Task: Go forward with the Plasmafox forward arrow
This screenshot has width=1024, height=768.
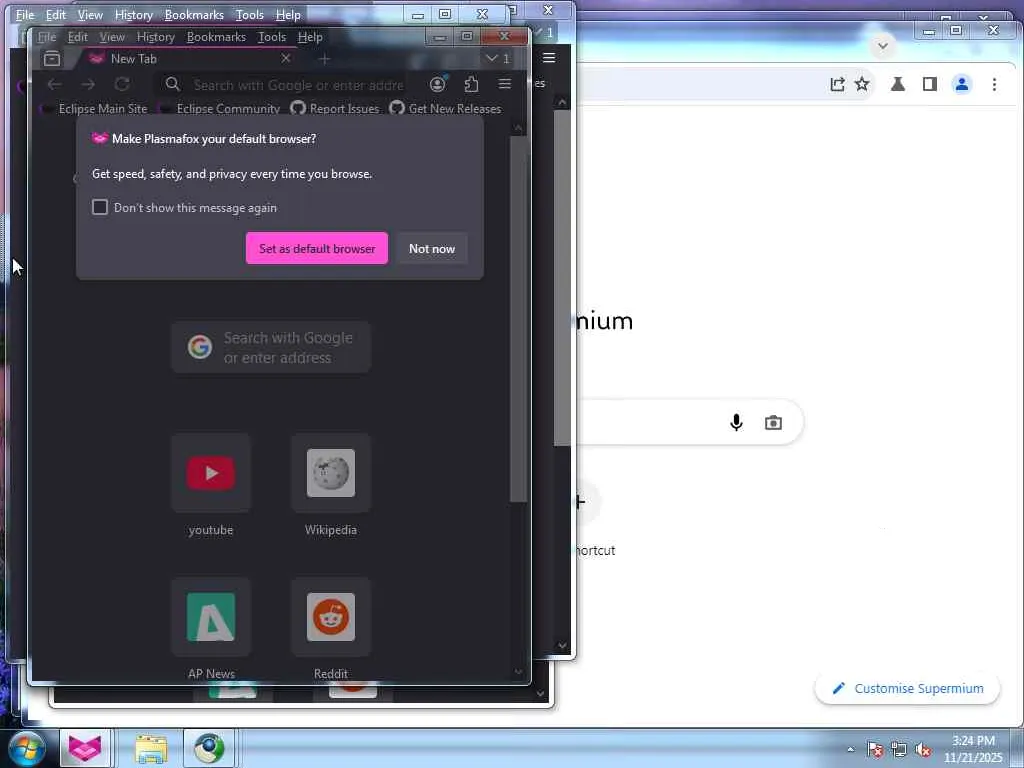Action: (x=88, y=84)
